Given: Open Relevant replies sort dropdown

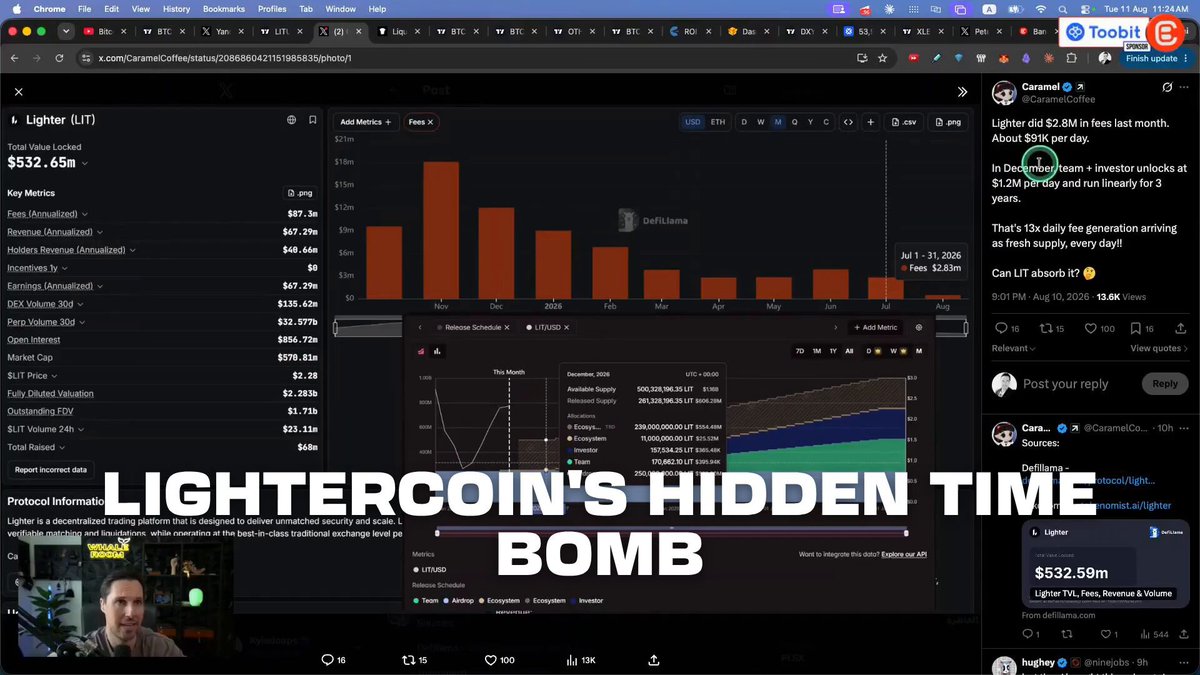Looking at the screenshot, I should pyautogui.click(x=1013, y=348).
